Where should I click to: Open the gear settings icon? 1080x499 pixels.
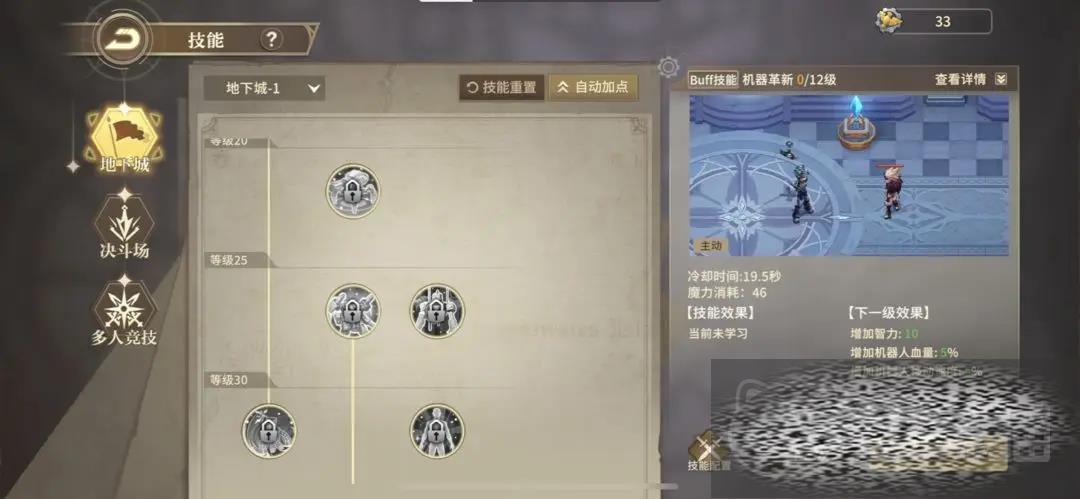click(x=668, y=67)
